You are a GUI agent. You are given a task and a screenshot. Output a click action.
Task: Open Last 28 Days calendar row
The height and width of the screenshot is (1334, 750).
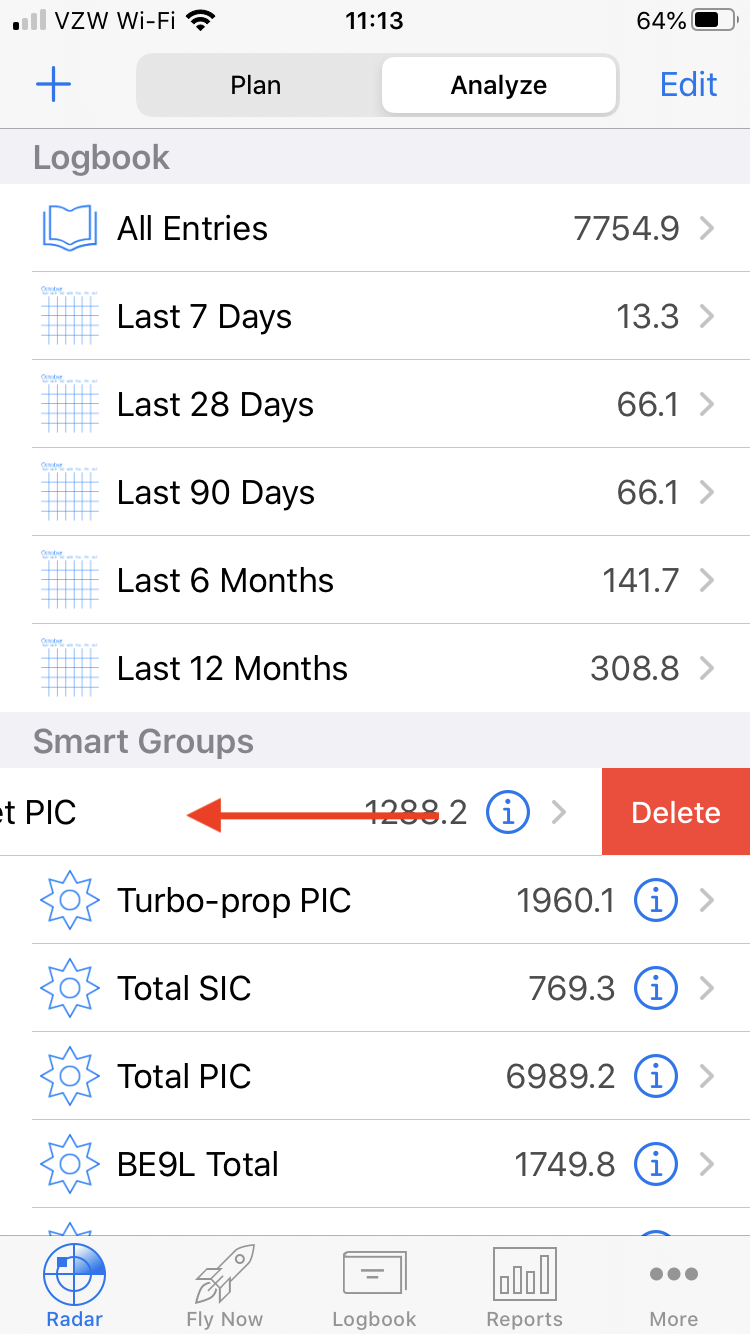click(375, 405)
